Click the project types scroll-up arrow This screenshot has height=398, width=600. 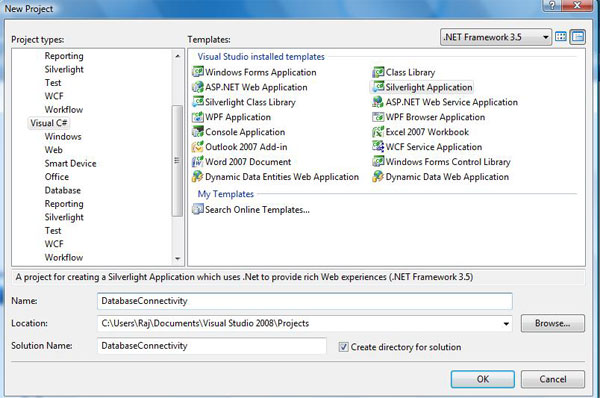click(x=177, y=56)
